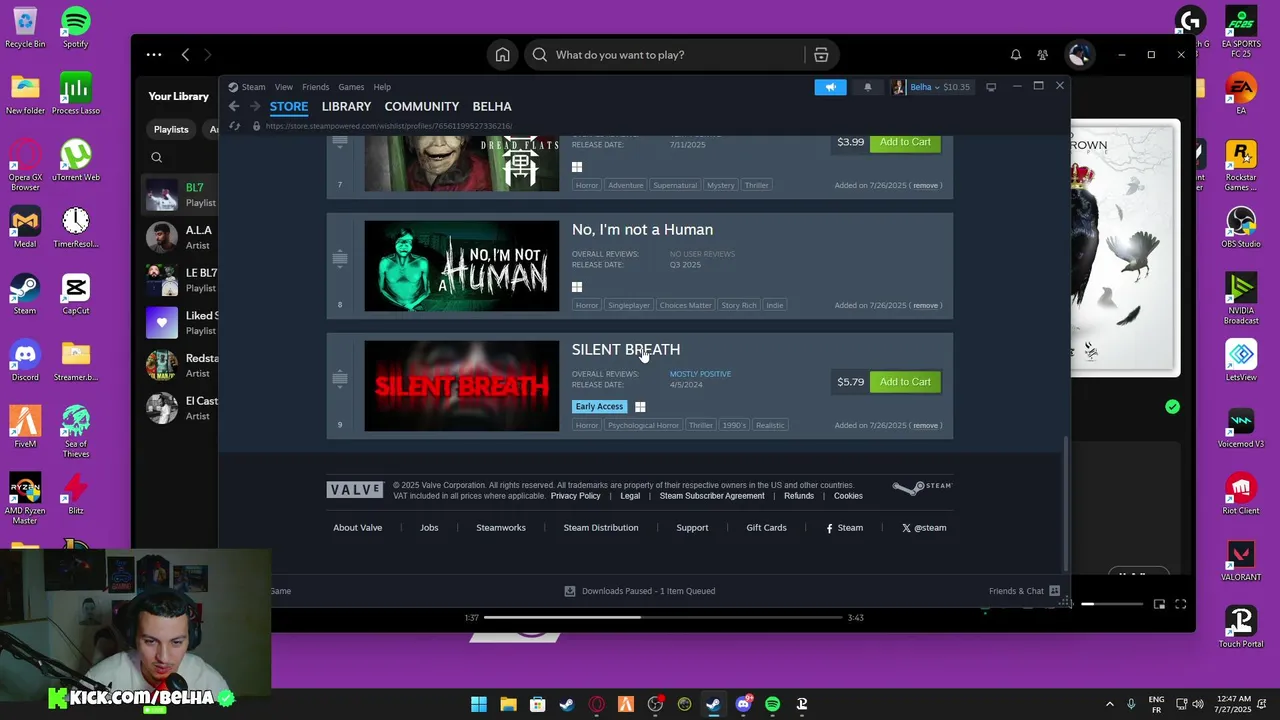Image resolution: width=1280 pixels, height=720 pixels.
Task: Remove wishlist item 7 from the list
Action: pos(925,185)
